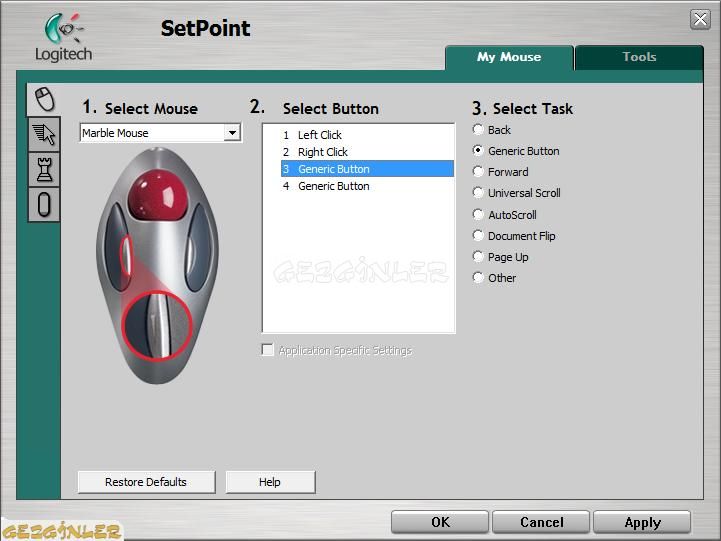Select the Forward task option
721x541 pixels.
click(478, 171)
